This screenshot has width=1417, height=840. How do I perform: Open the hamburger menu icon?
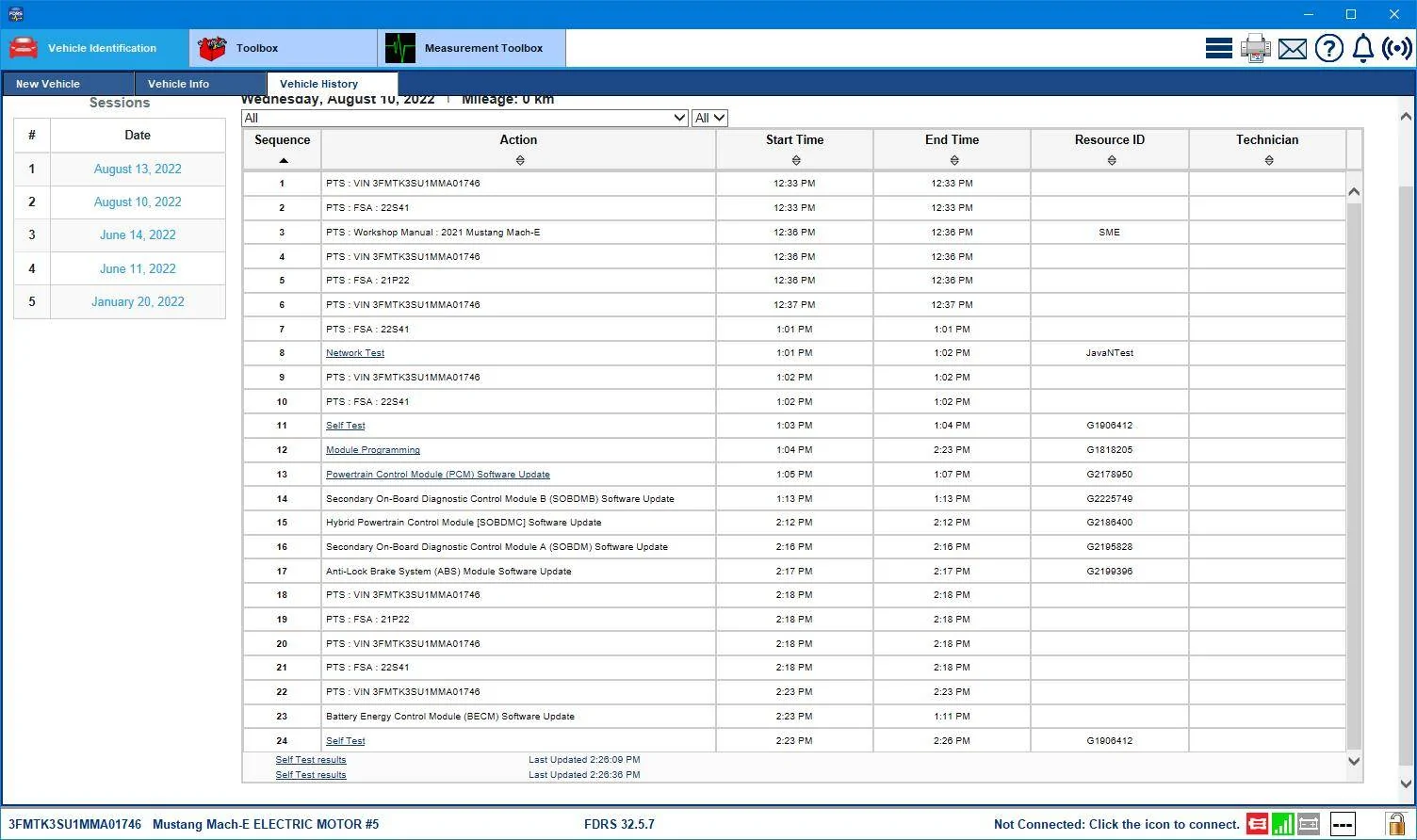click(1219, 48)
